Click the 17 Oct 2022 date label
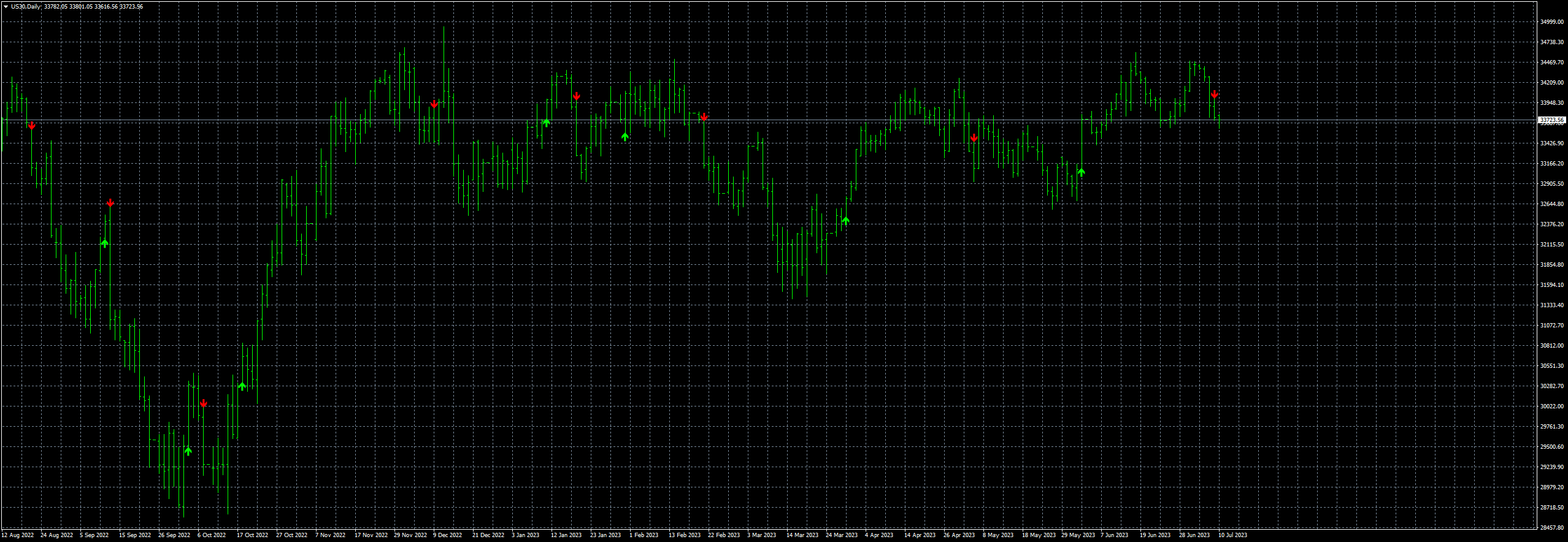The width and height of the screenshot is (1568, 542). [253, 535]
